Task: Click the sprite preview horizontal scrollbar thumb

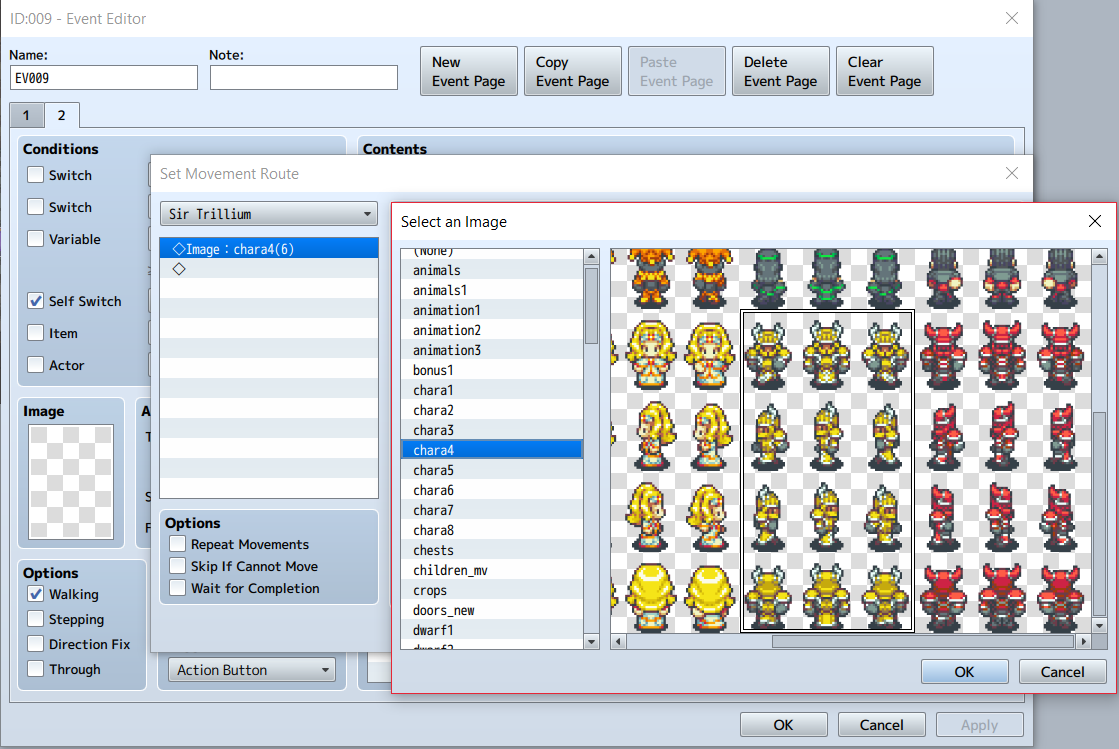Action: click(923, 641)
